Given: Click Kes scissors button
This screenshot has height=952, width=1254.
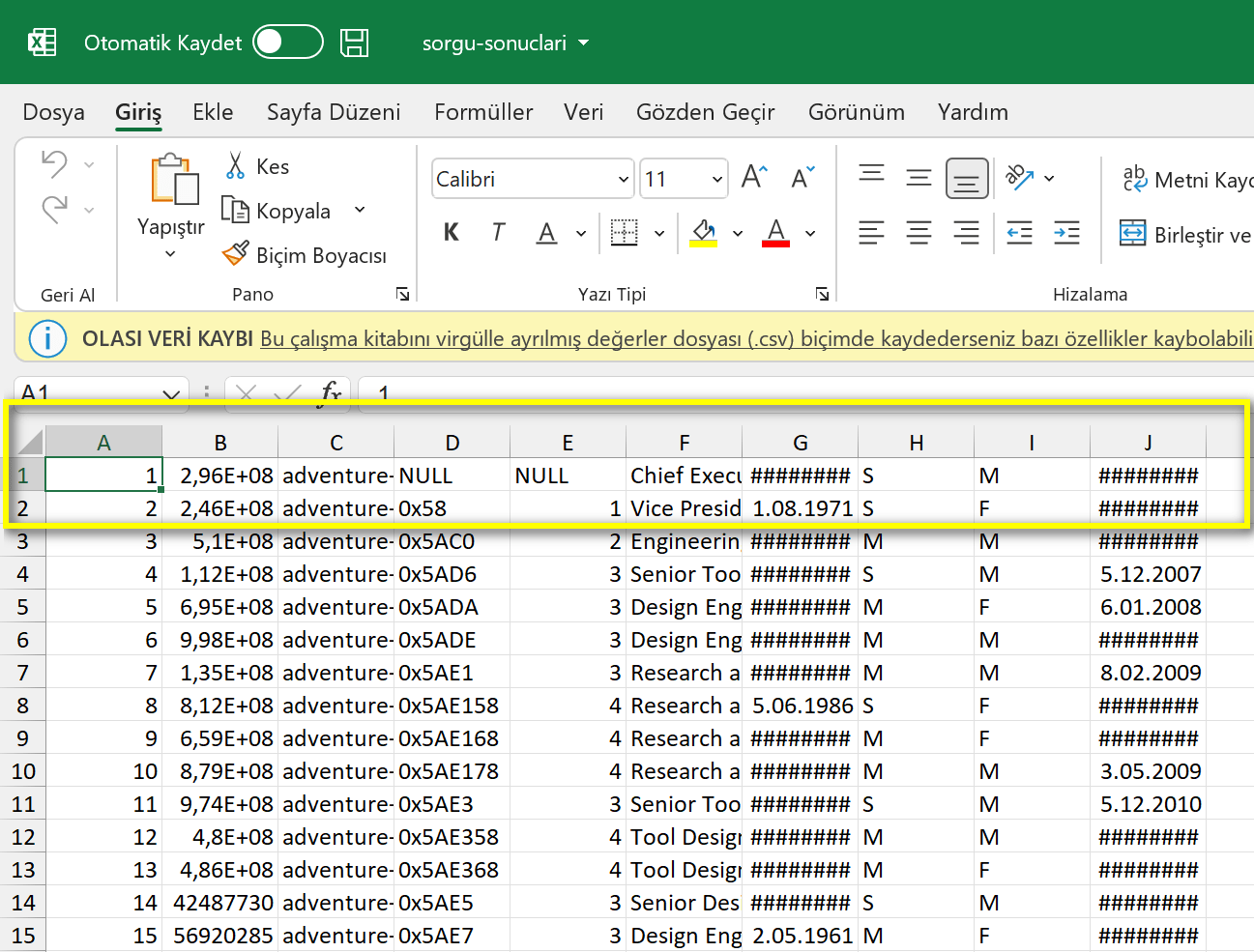Looking at the screenshot, I should [x=257, y=166].
